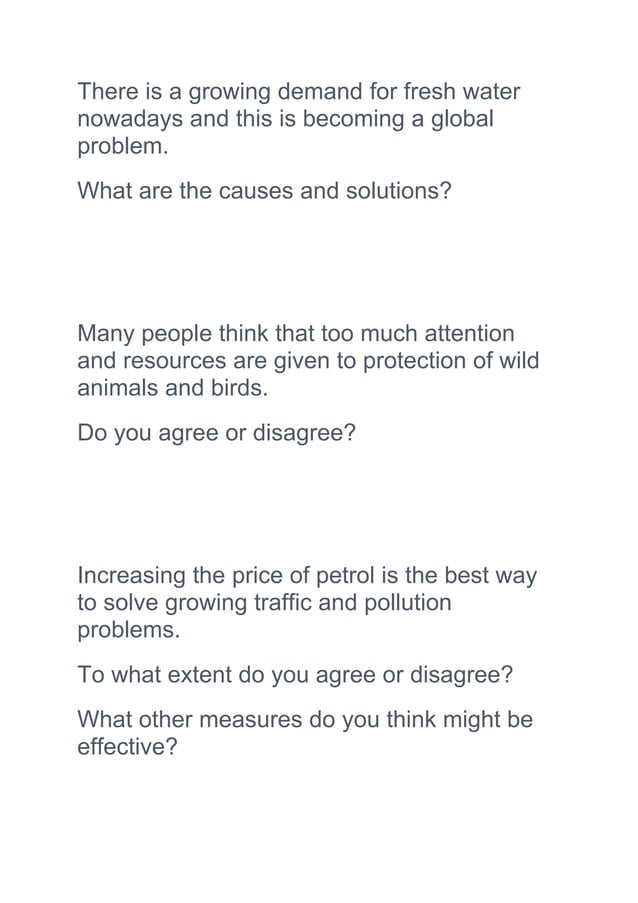
Task: Click the word 'global' in first paragraph
Action: pos(463,119)
